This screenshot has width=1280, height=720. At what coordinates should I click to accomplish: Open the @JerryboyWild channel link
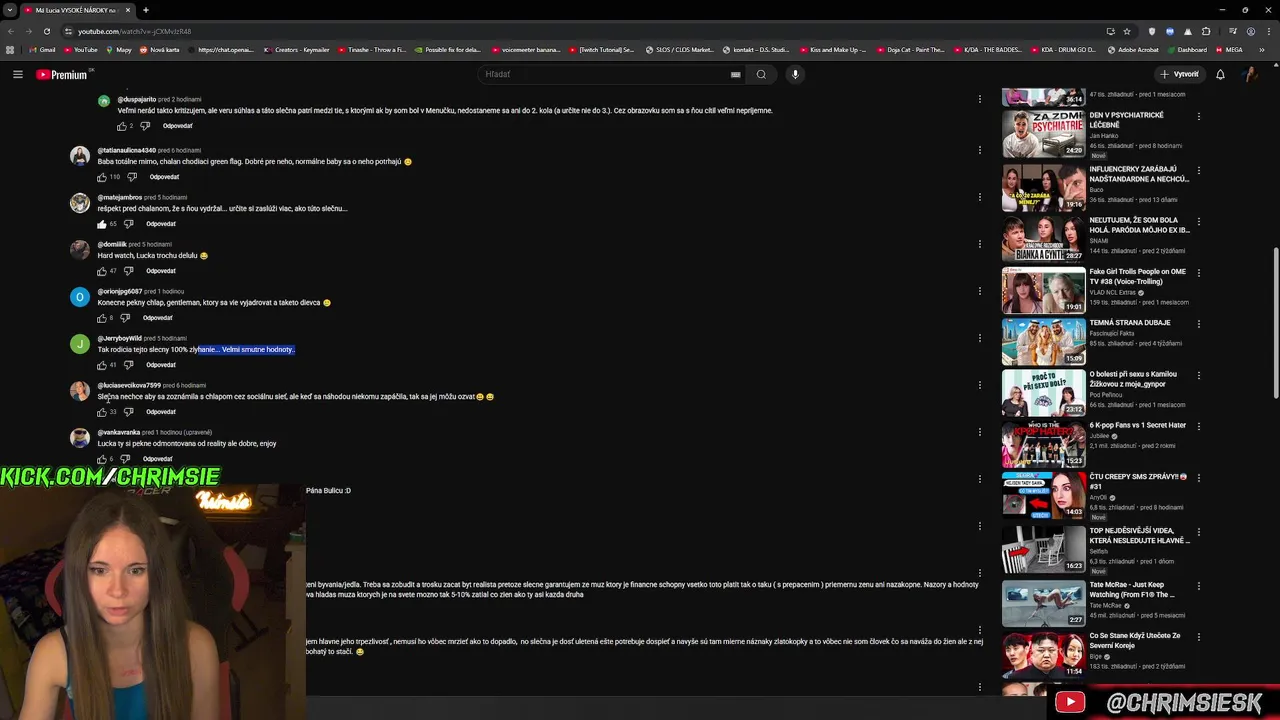[119, 338]
